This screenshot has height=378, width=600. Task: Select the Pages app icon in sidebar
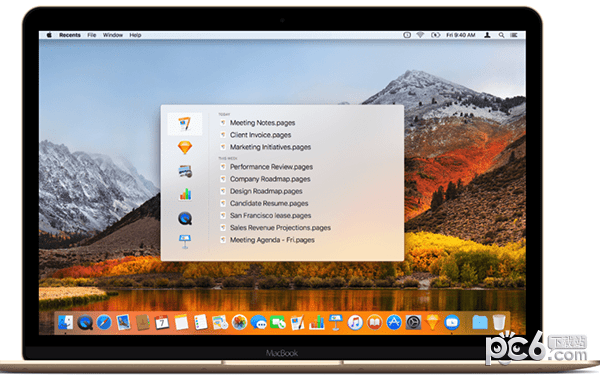pos(185,124)
